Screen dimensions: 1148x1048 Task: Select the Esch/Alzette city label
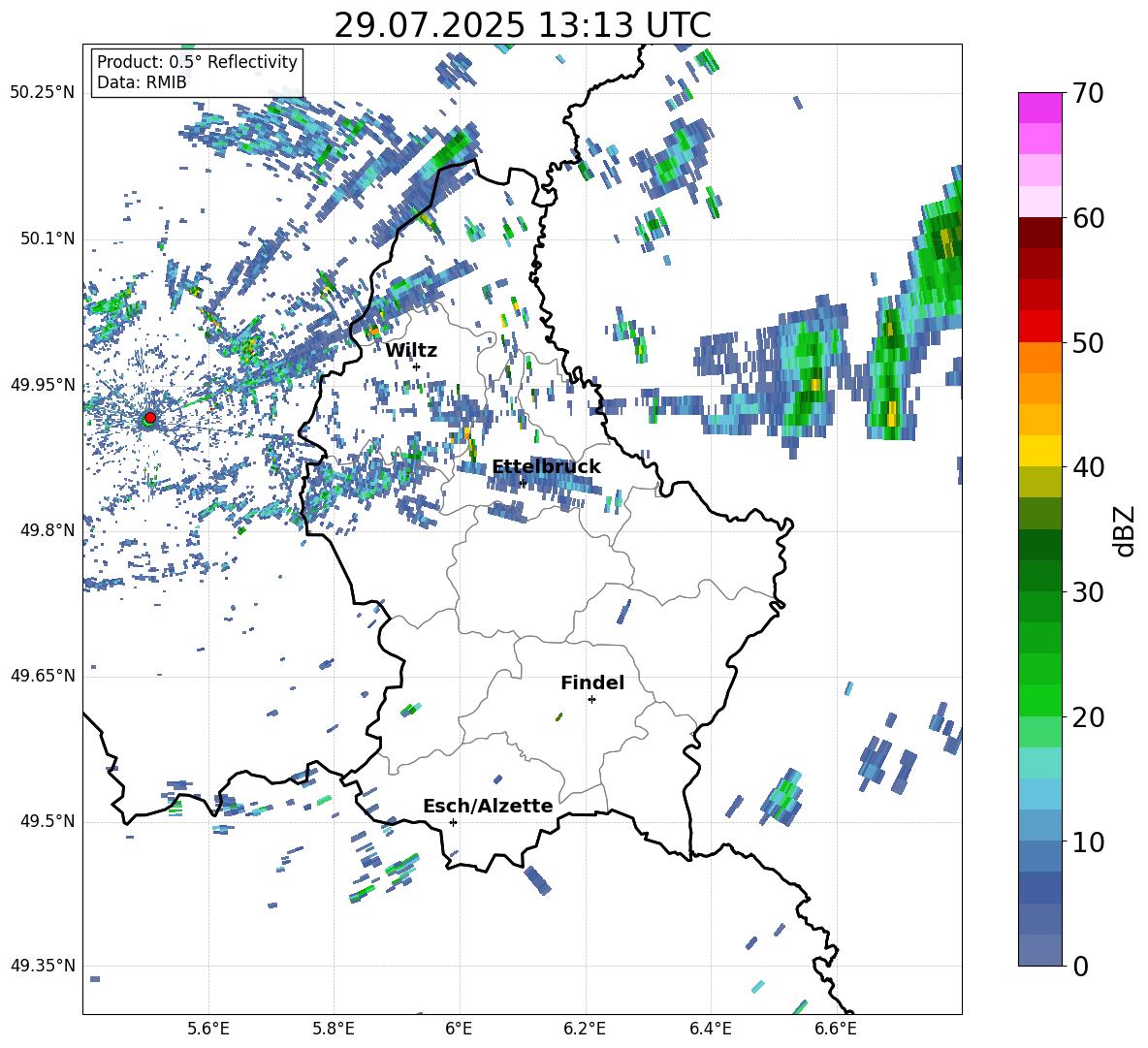pyautogui.click(x=488, y=806)
